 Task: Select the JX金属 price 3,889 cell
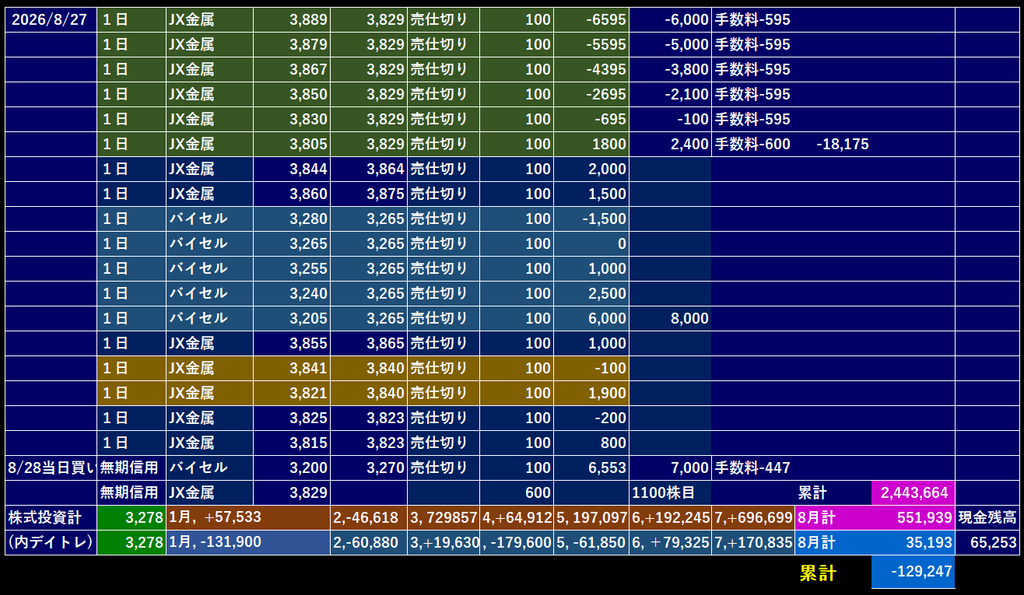click(x=292, y=20)
